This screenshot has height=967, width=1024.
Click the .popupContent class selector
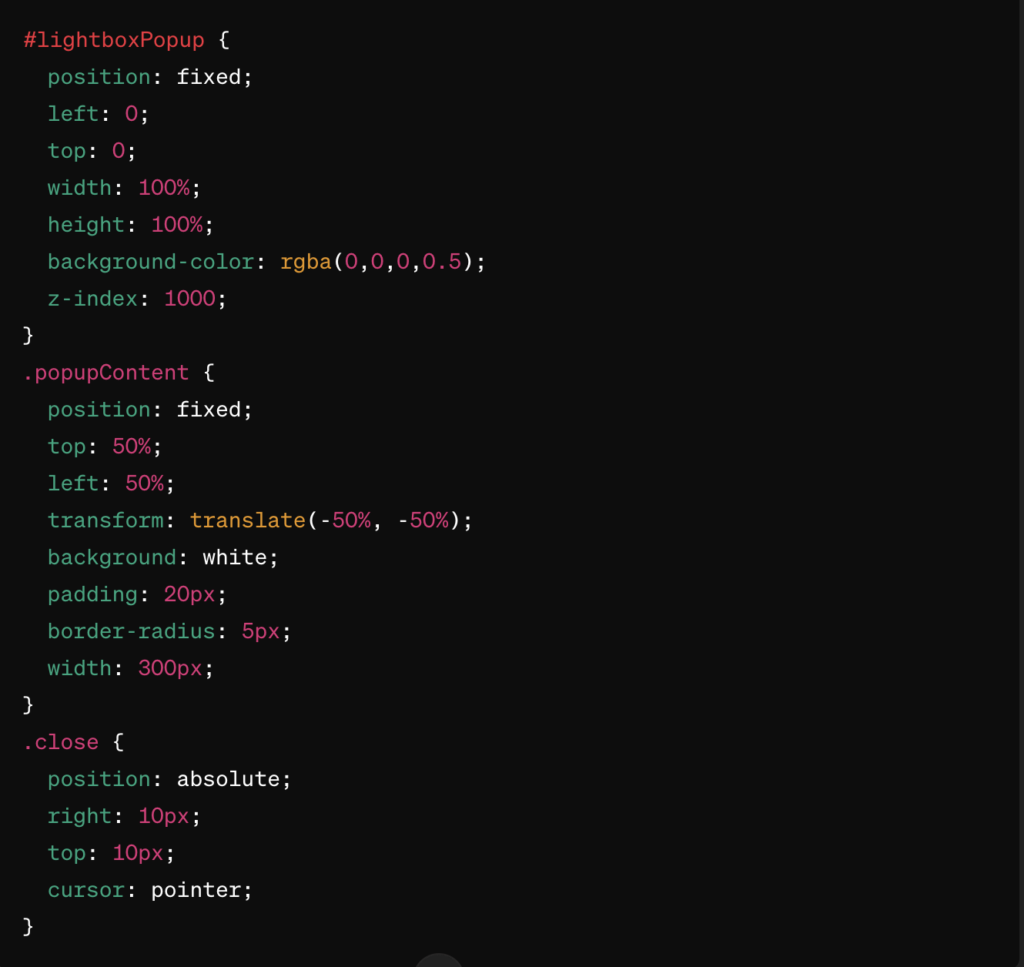pyautogui.click(x=105, y=372)
